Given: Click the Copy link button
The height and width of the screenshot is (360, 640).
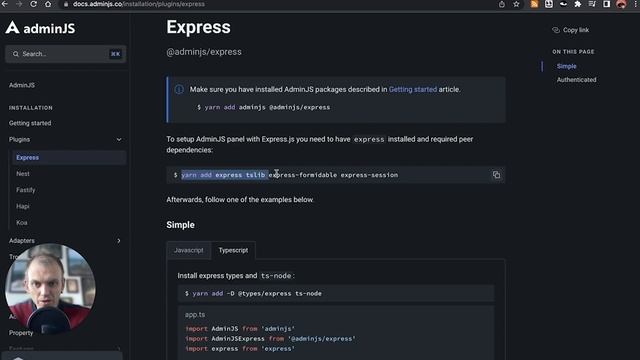Looking at the screenshot, I should click(571, 30).
